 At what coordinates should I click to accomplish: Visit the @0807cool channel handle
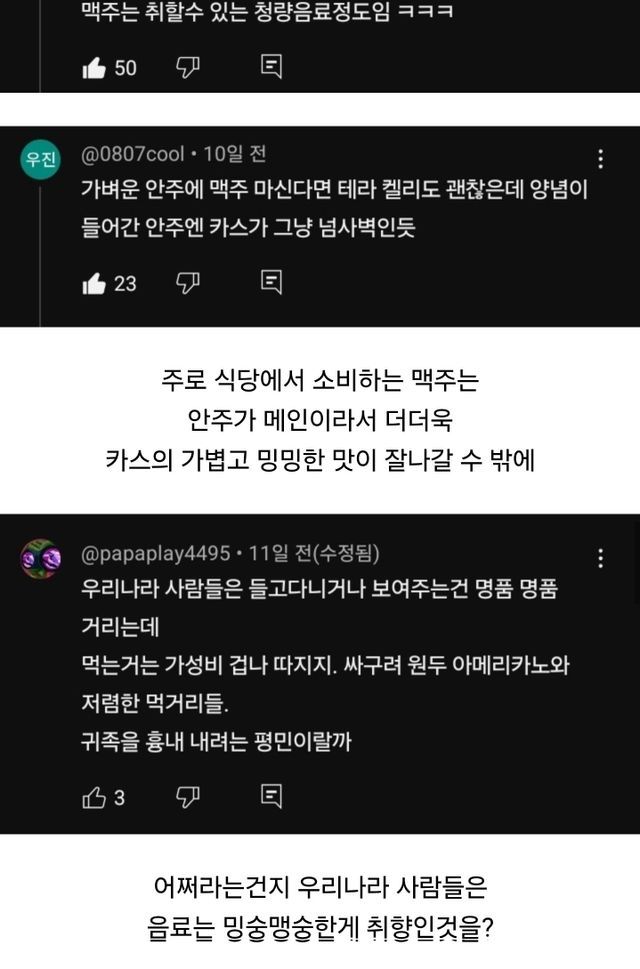(133, 153)
